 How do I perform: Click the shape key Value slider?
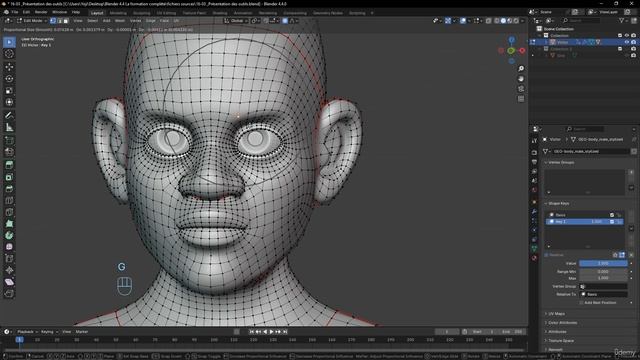coord(603,264)
